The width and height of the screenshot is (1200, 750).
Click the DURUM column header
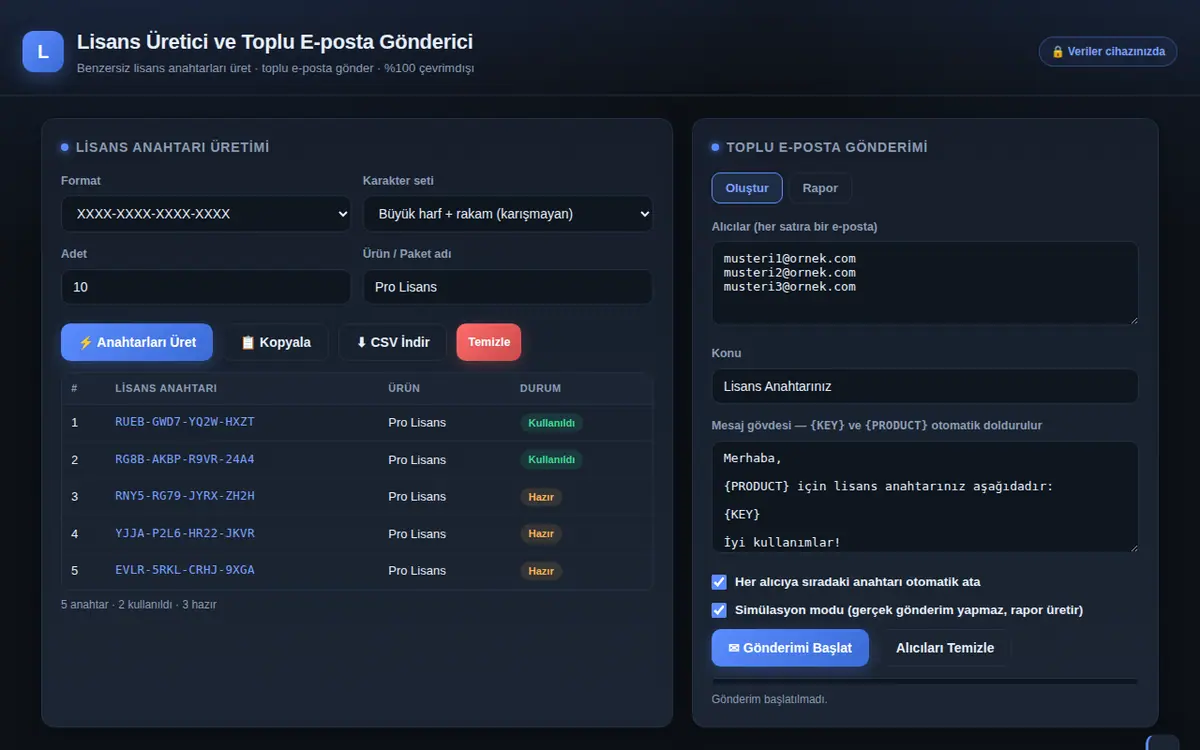click(540, 388)
